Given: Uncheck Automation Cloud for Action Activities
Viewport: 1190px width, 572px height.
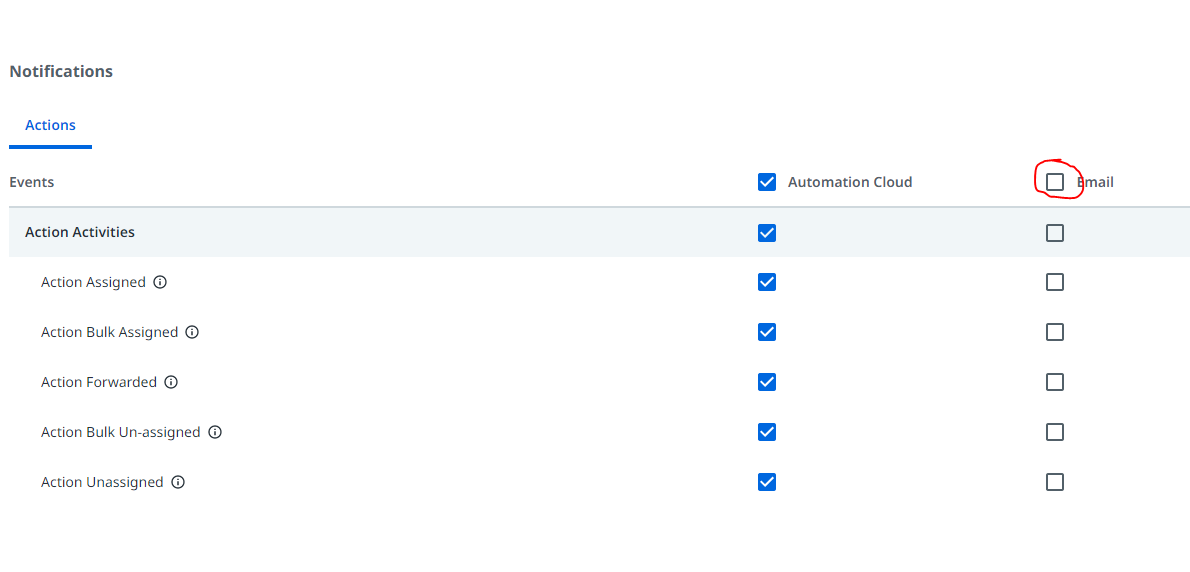Looking at the screenshot, I should [x=767, y=232].
